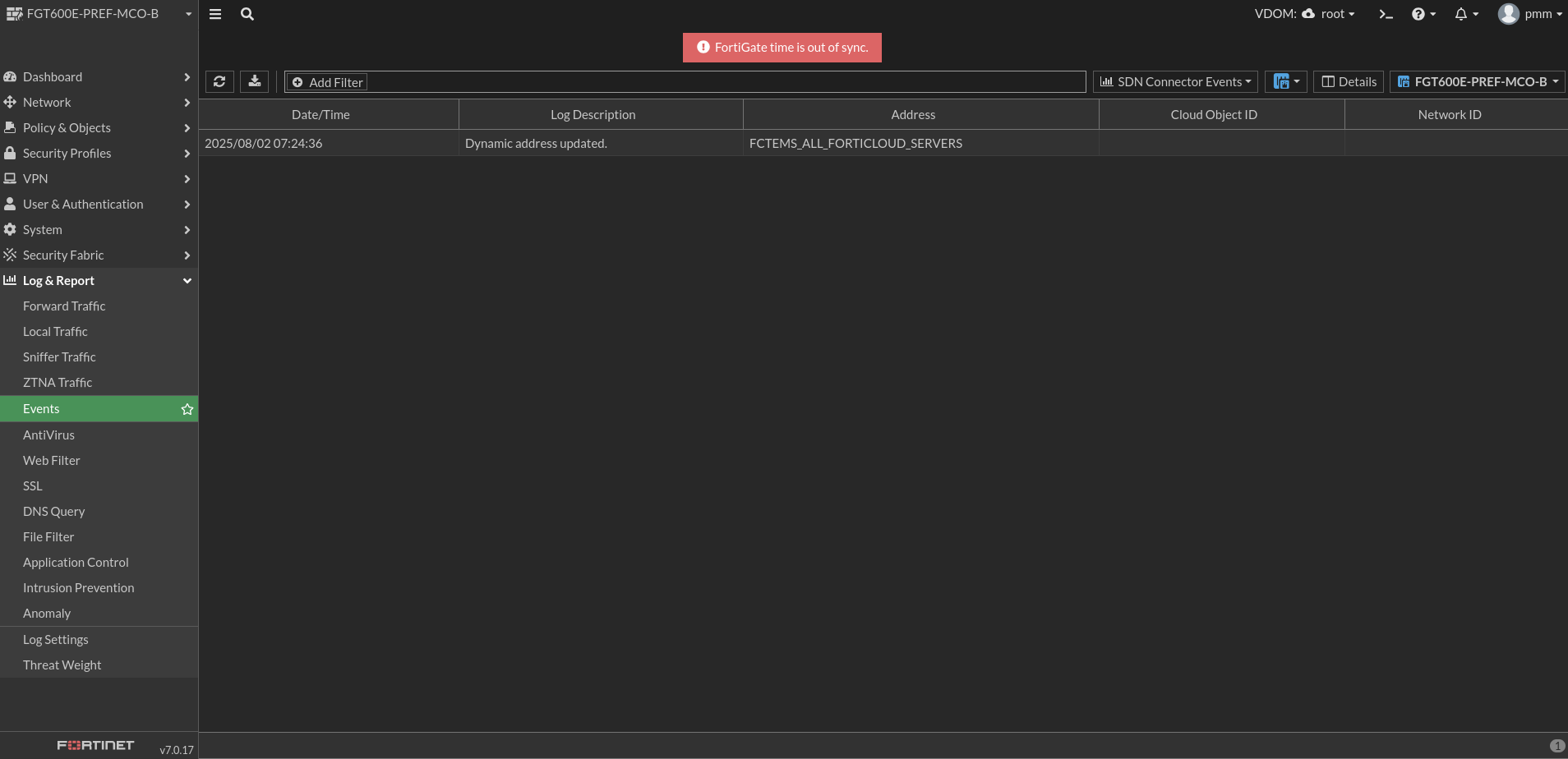Open the VDOM root dropdown
1568x759 pixels.
(1328, 14)
